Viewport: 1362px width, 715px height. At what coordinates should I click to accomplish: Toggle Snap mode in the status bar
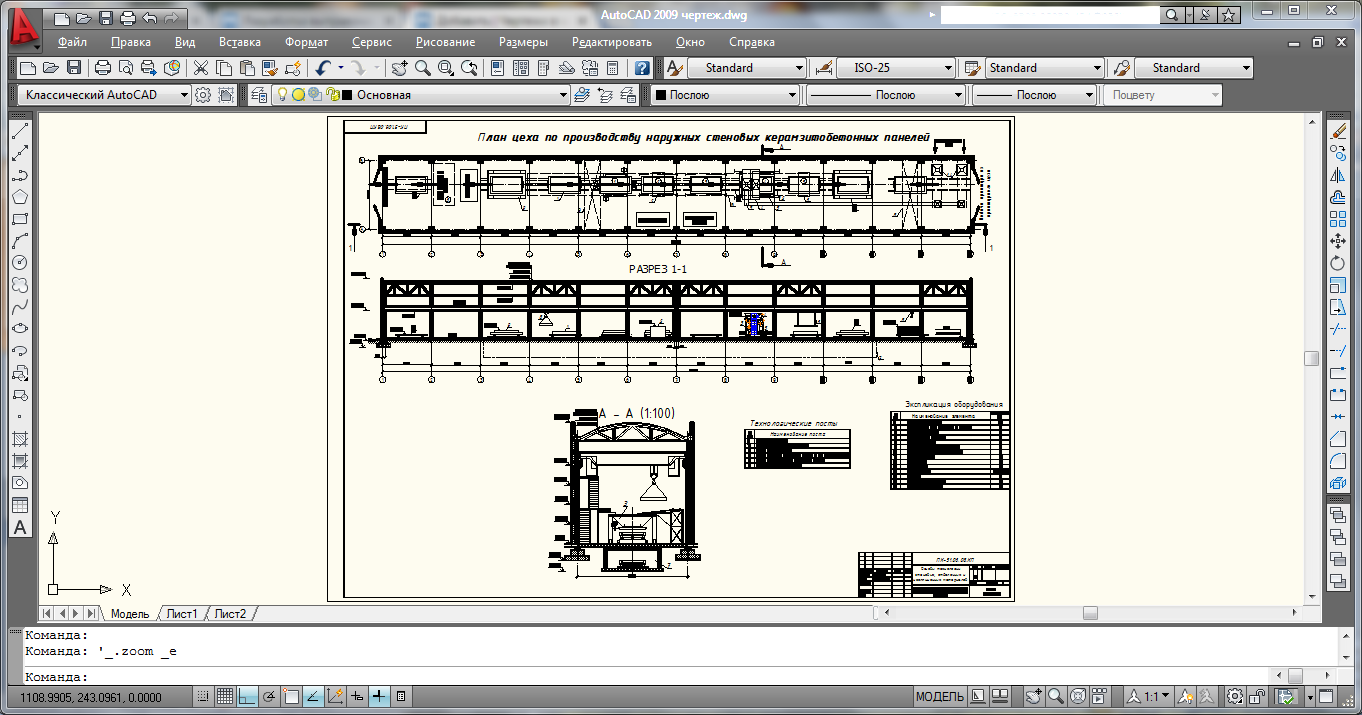pyautogui.click(x=204, y=696)
